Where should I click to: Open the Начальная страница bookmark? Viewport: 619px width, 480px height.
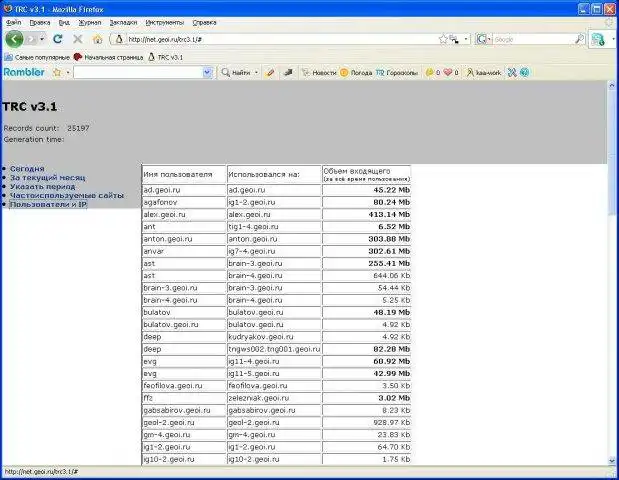[x=109, y=57]
